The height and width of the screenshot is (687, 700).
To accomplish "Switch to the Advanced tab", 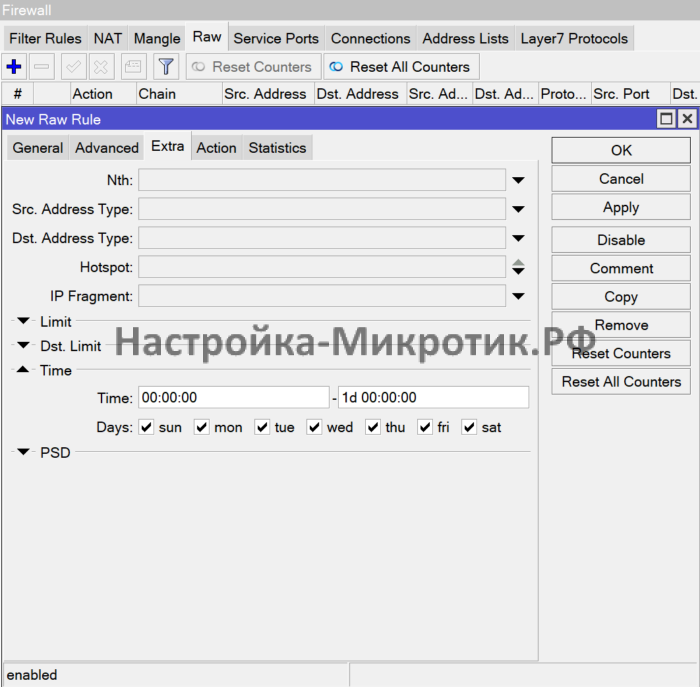I will 107,148.
